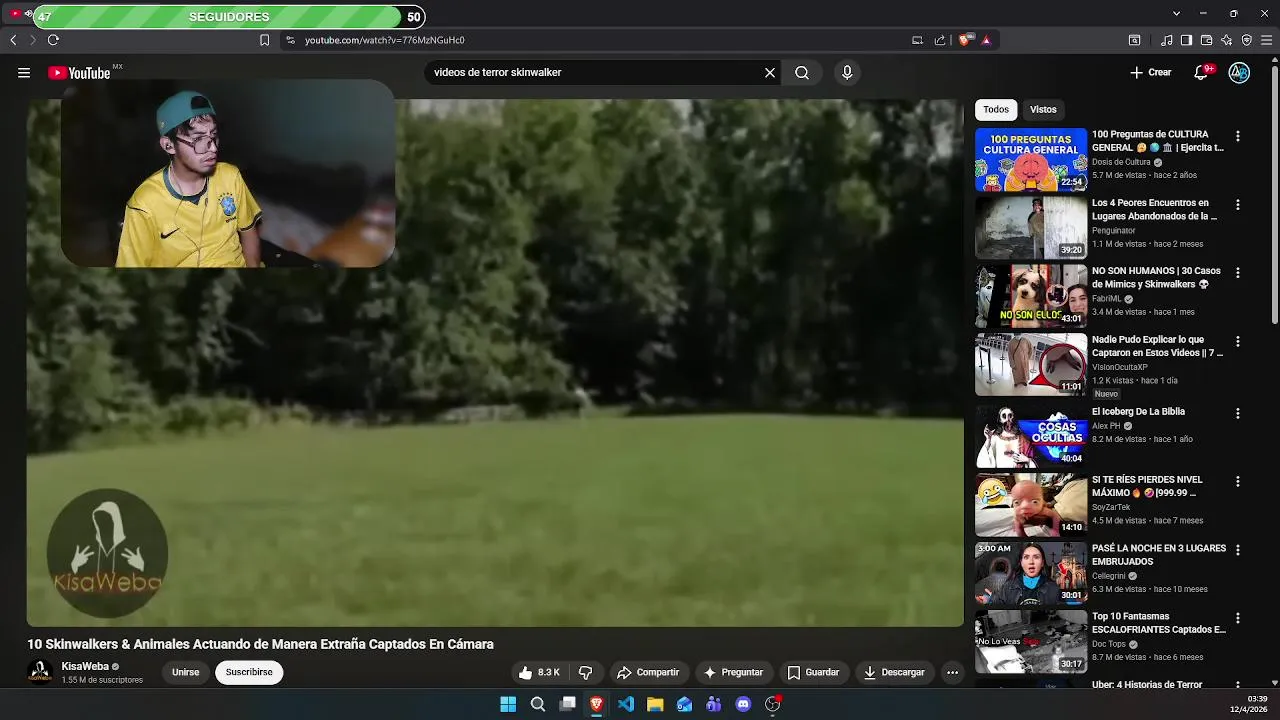
Task: Open 100 Preguntas de Cultura General thumbnail
Action: click(1031, 159)
